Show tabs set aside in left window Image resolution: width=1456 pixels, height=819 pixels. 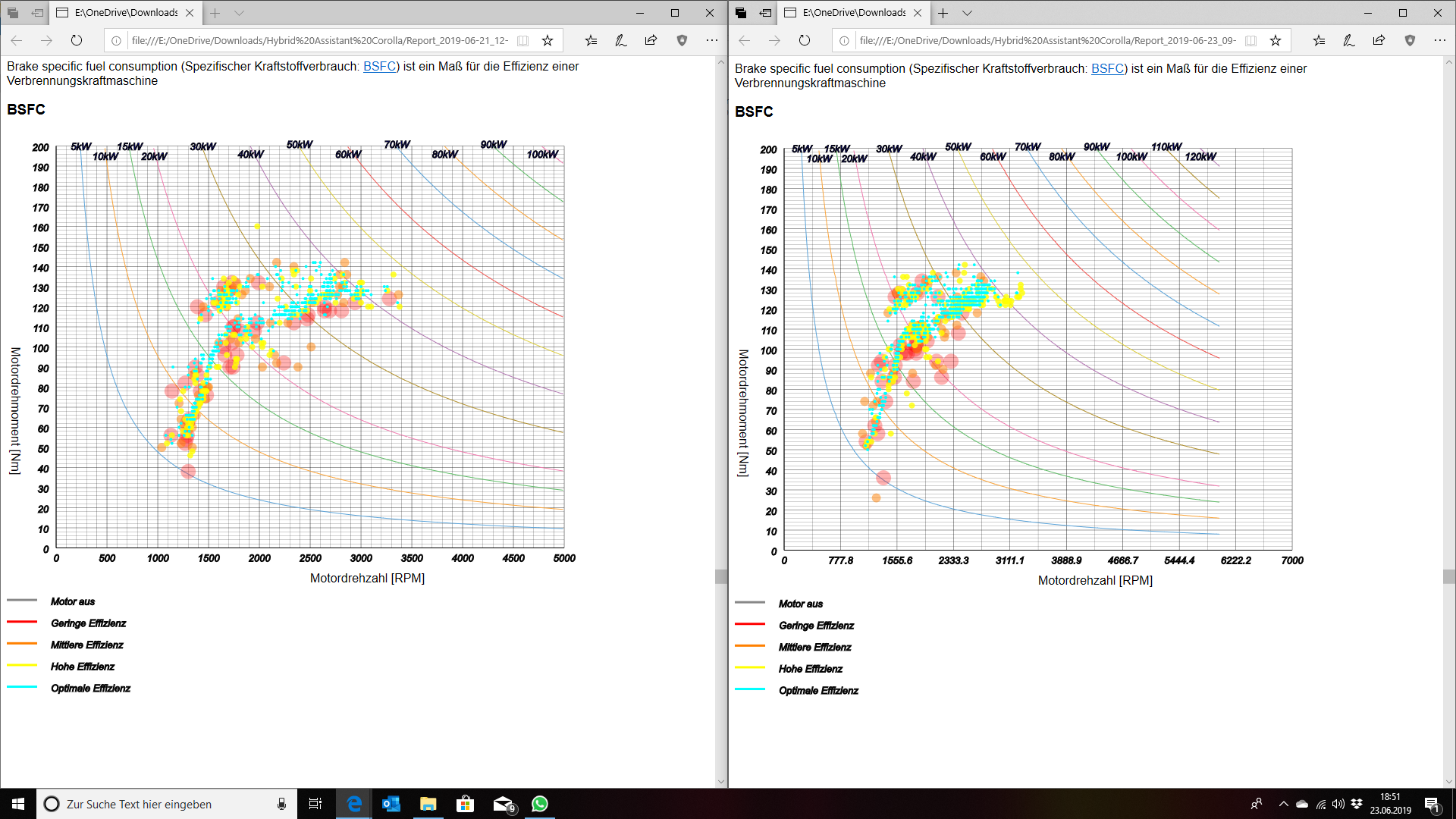tap(13, 13)
